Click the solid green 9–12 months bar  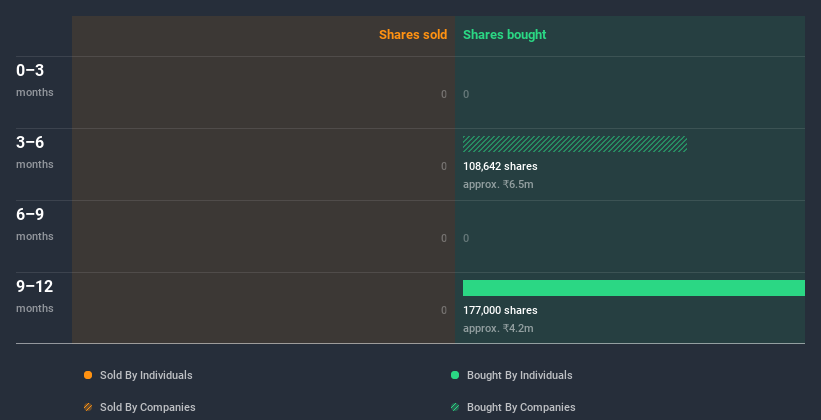click(x=634, y=288)
